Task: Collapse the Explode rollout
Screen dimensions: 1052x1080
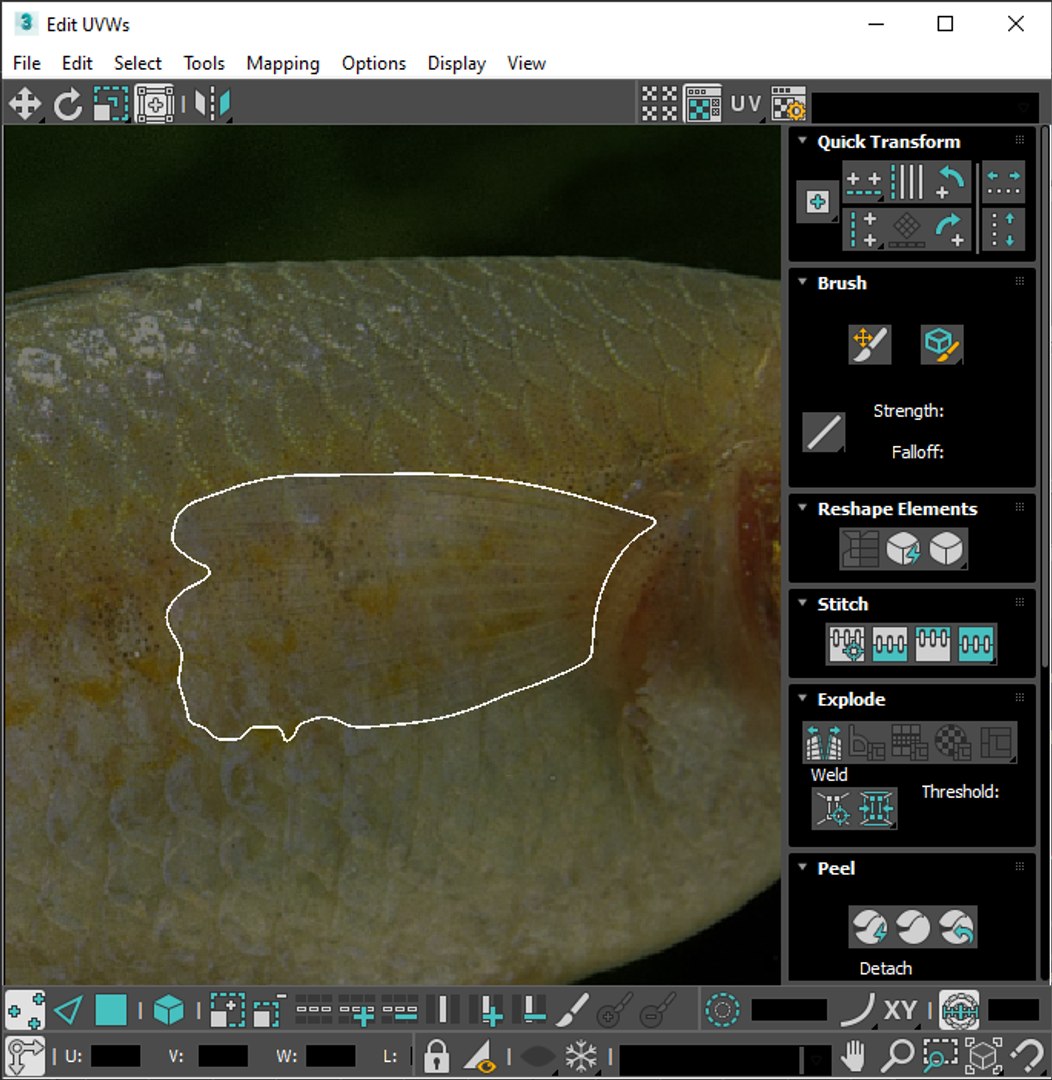Action: (x=802, y=698)
